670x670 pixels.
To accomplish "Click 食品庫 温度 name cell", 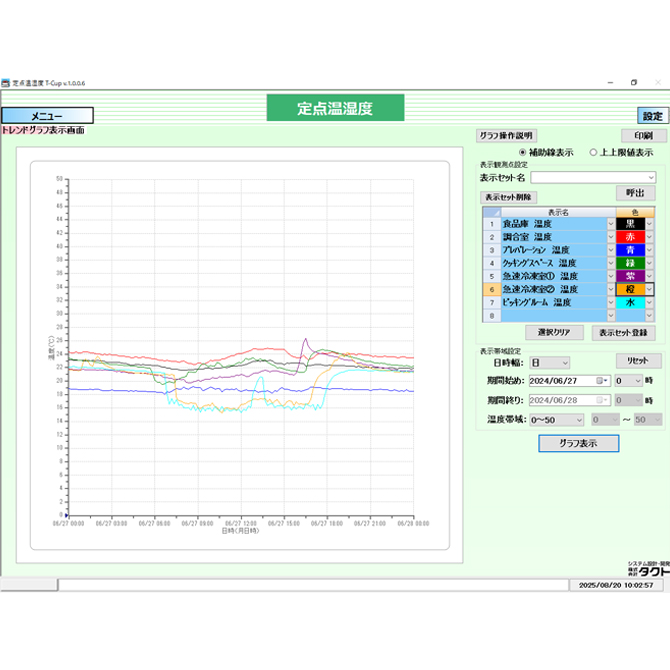I will [x=554, y=223].
